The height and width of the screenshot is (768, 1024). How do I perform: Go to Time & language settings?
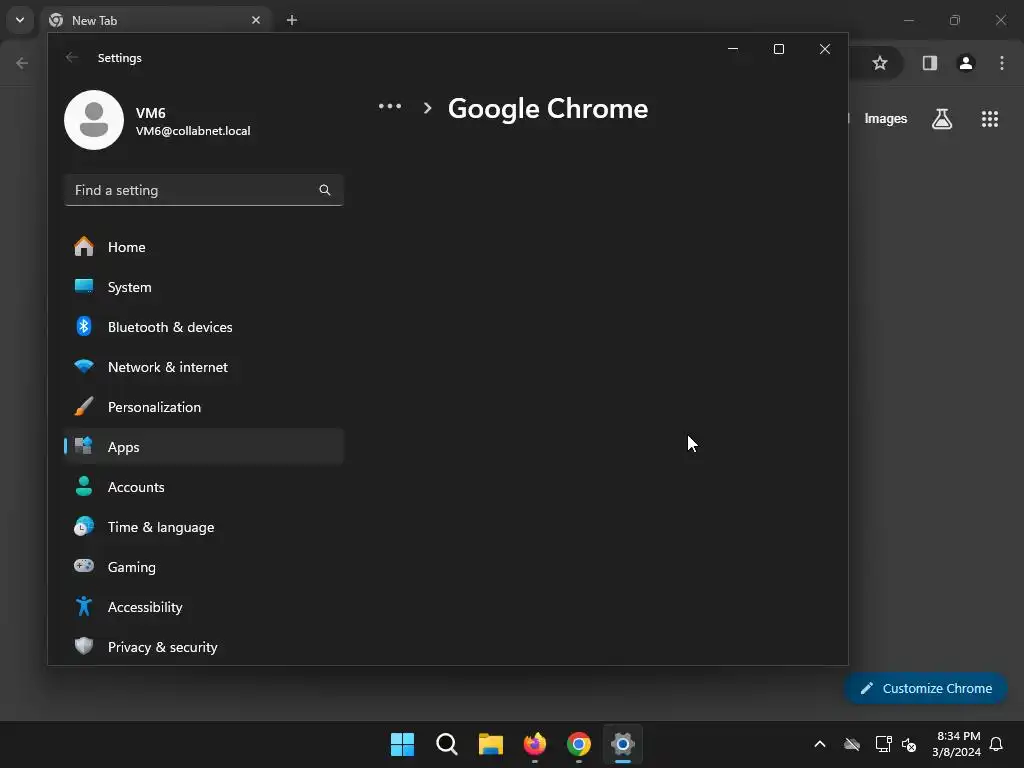204,527
